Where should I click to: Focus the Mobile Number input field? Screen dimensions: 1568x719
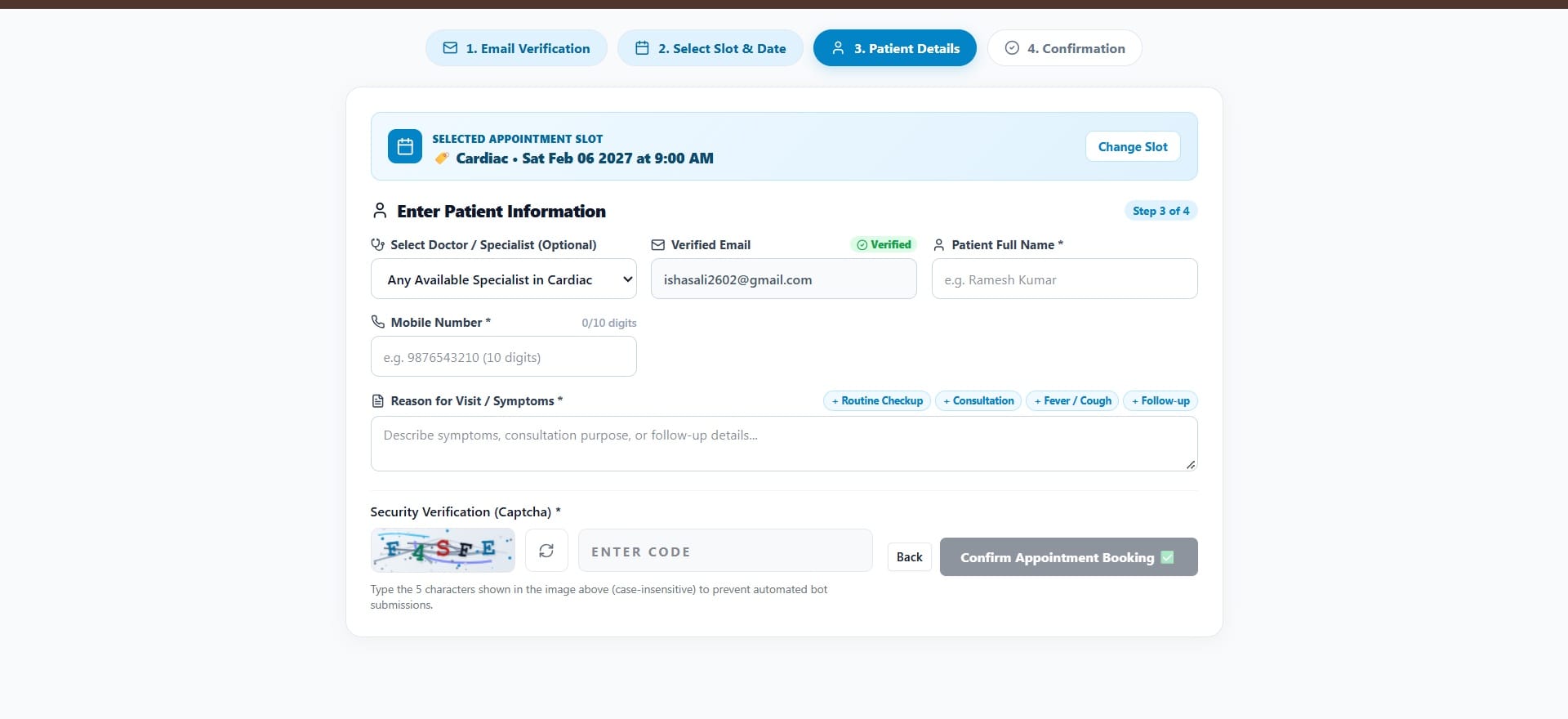pyautogui.click(x=504, y=357)
